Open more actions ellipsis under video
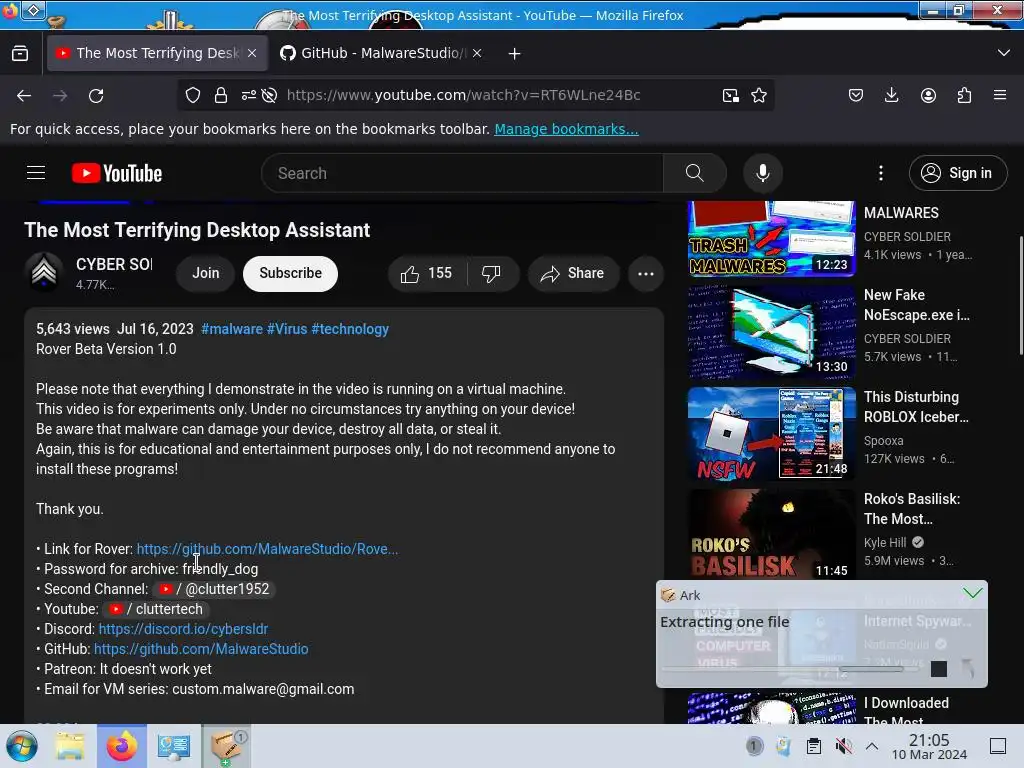 (646, 274)
